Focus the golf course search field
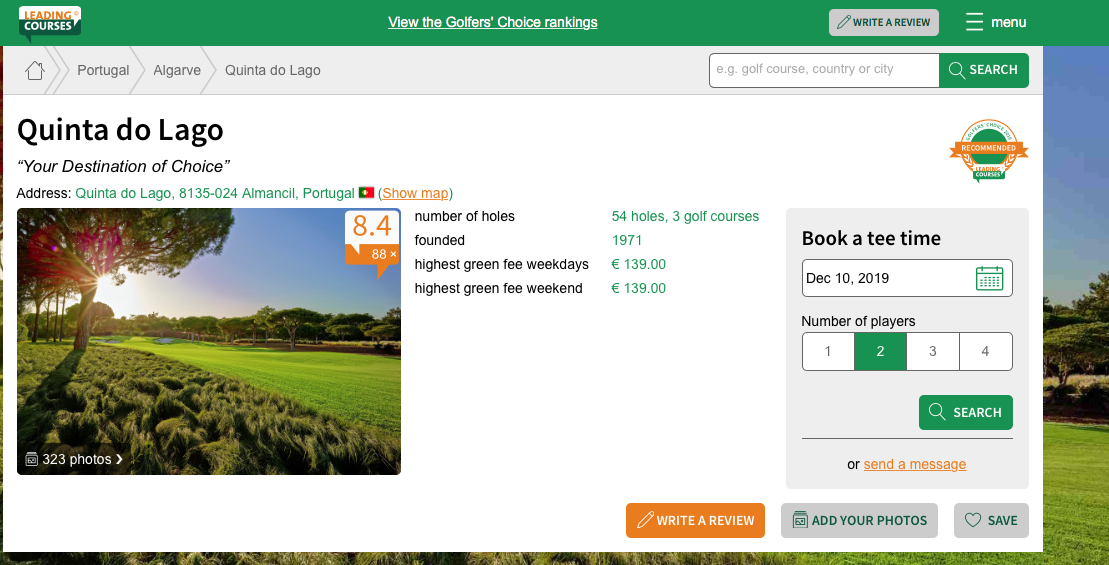 (x=823, y=70)
